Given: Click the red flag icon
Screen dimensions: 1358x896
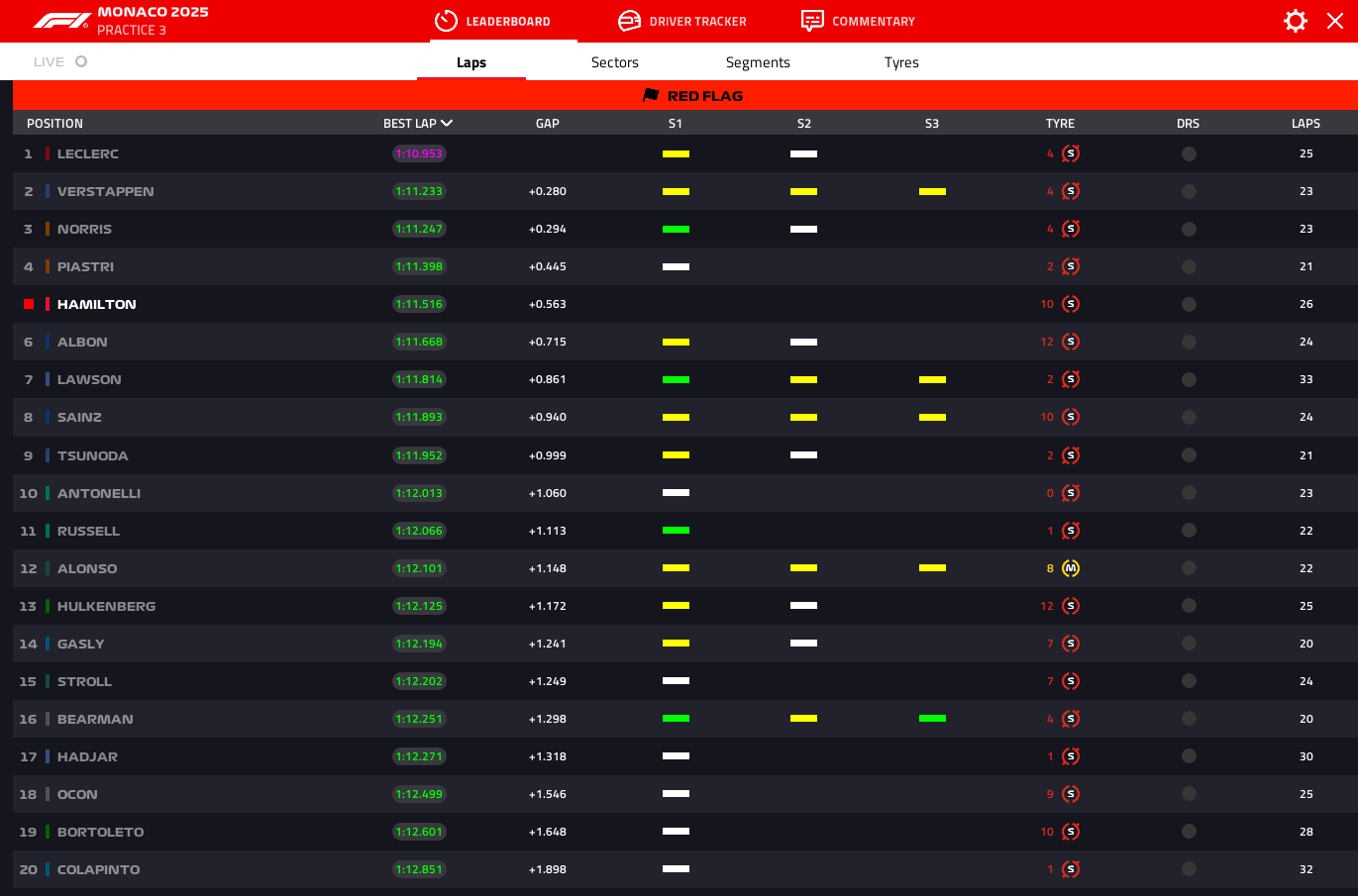Looking at the screenshot, I should pyautogui.click(x=651, y=95).
